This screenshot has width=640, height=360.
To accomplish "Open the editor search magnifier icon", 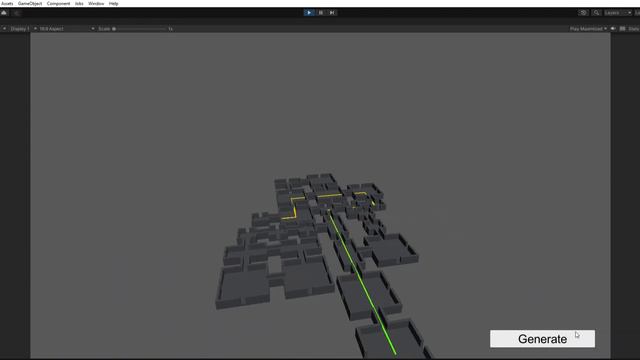I will point(596,13).
